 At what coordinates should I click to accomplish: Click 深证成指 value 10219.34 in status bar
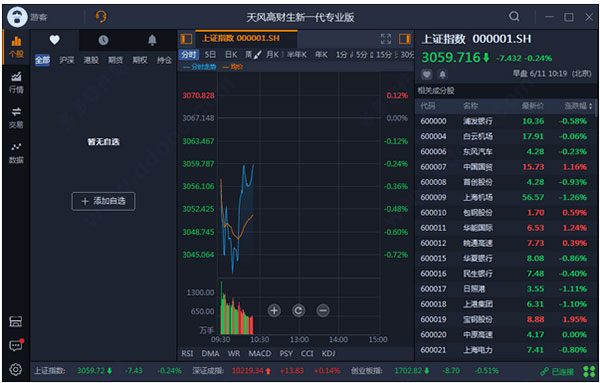[248, 371]
